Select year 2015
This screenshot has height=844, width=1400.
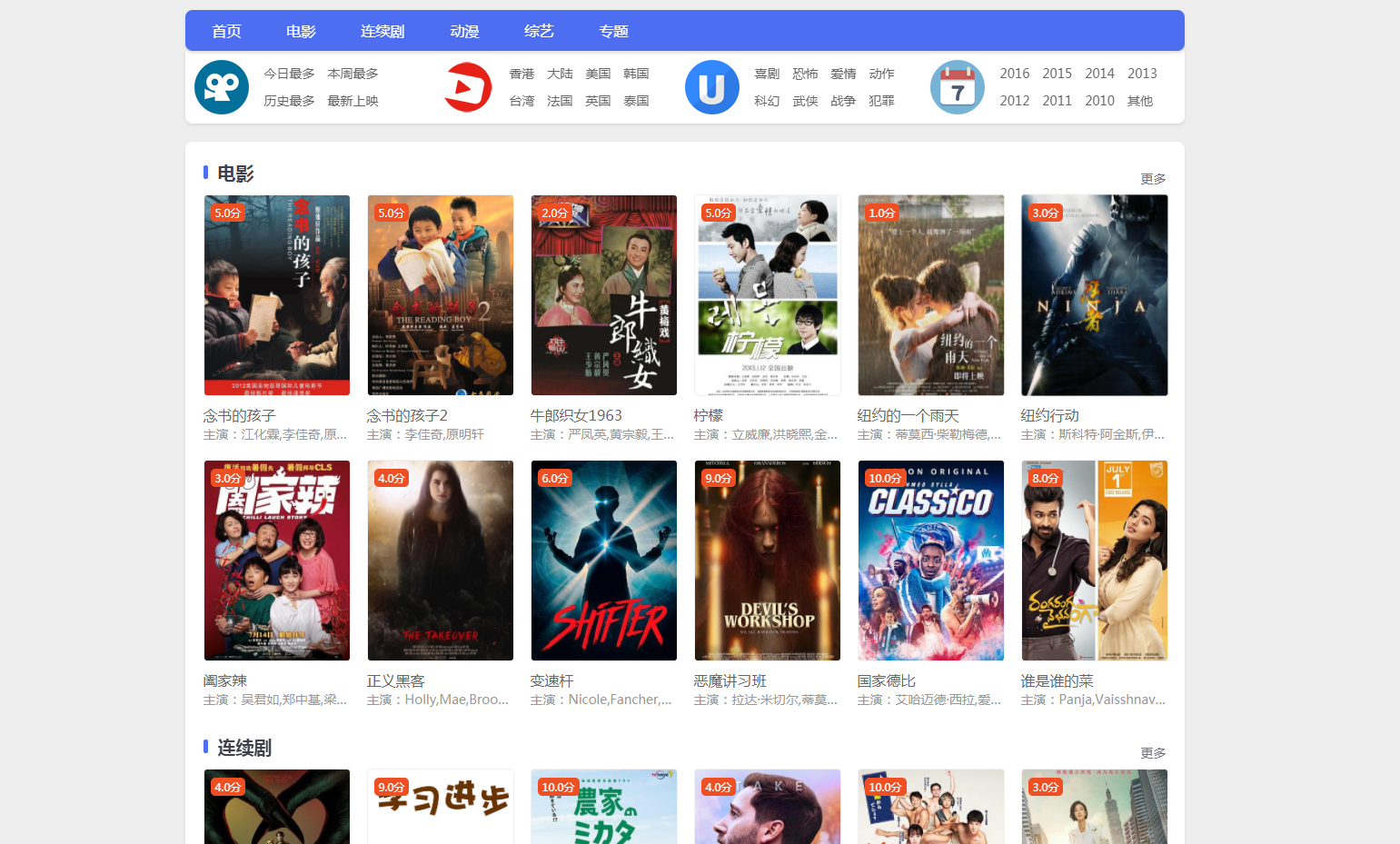[1057, 74]
